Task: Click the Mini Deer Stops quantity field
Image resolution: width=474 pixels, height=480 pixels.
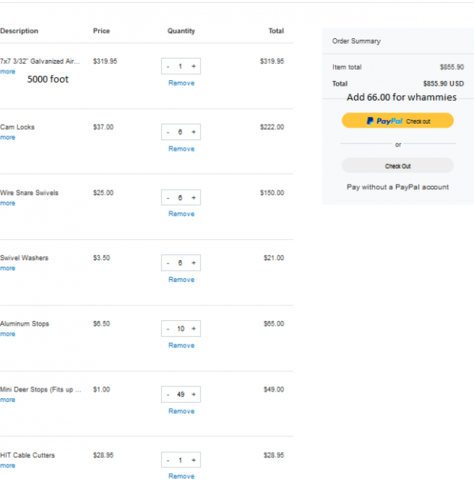Action: click(181, 395)
